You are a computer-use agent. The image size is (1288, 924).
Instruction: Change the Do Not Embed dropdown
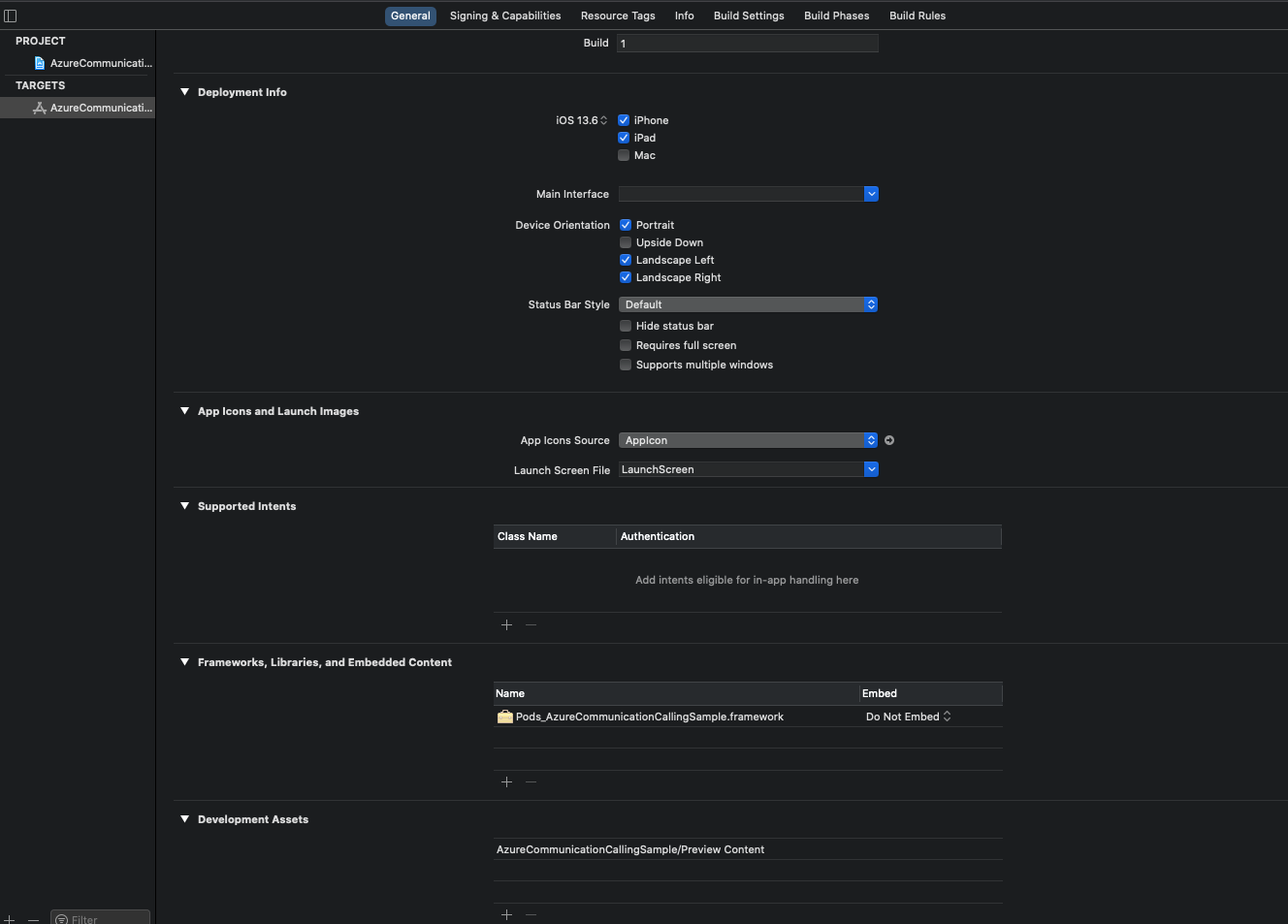point(906,717)
